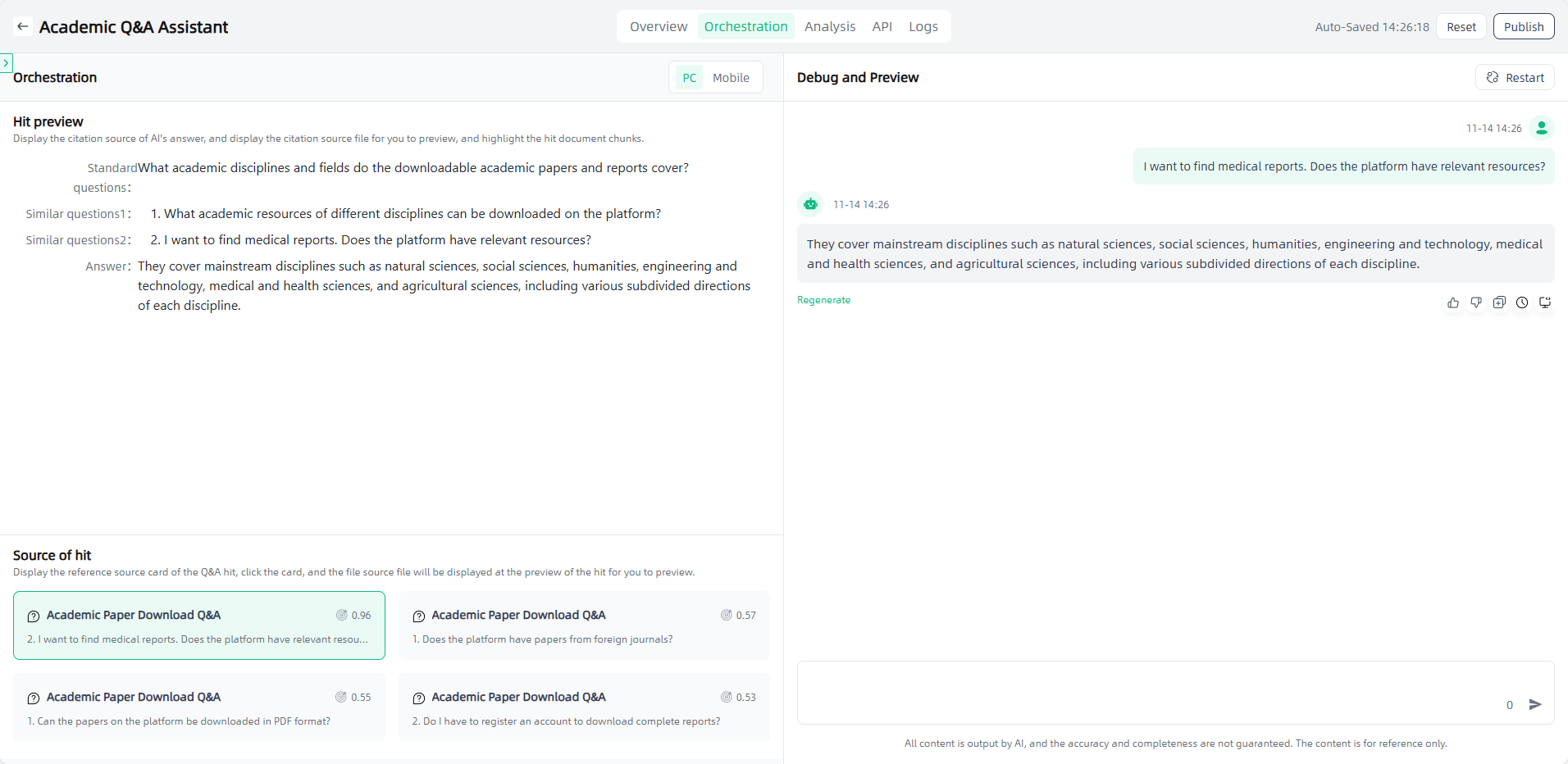Select the PC view mode

689,78
